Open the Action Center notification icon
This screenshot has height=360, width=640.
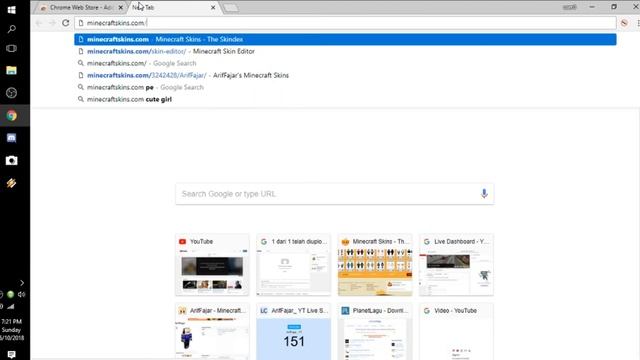pyautogui.click(x=11, y=354)
